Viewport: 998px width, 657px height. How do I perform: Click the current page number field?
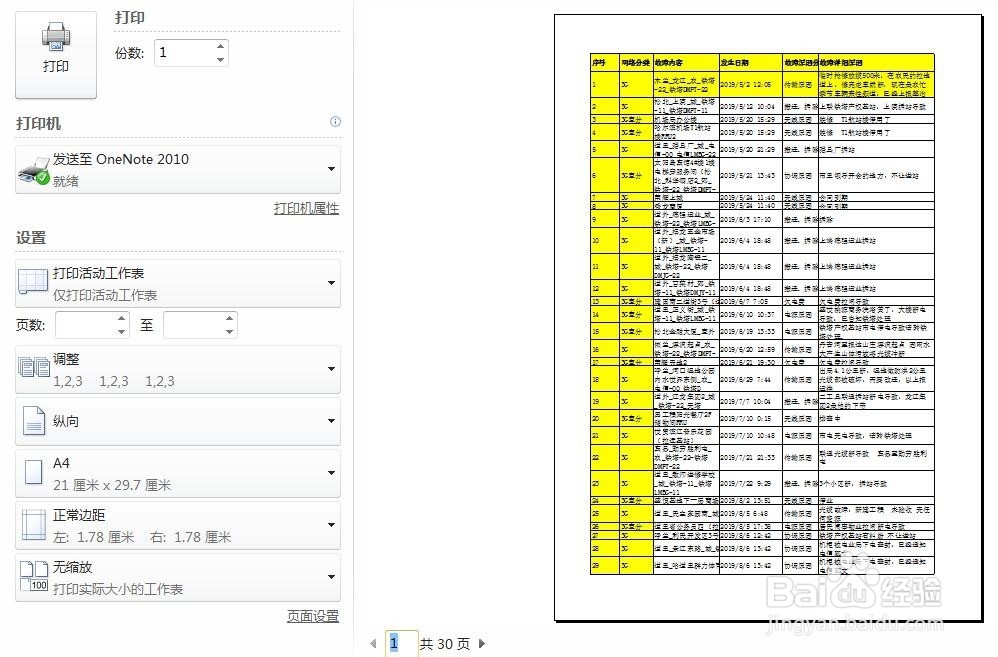click(x=402, y=643)
